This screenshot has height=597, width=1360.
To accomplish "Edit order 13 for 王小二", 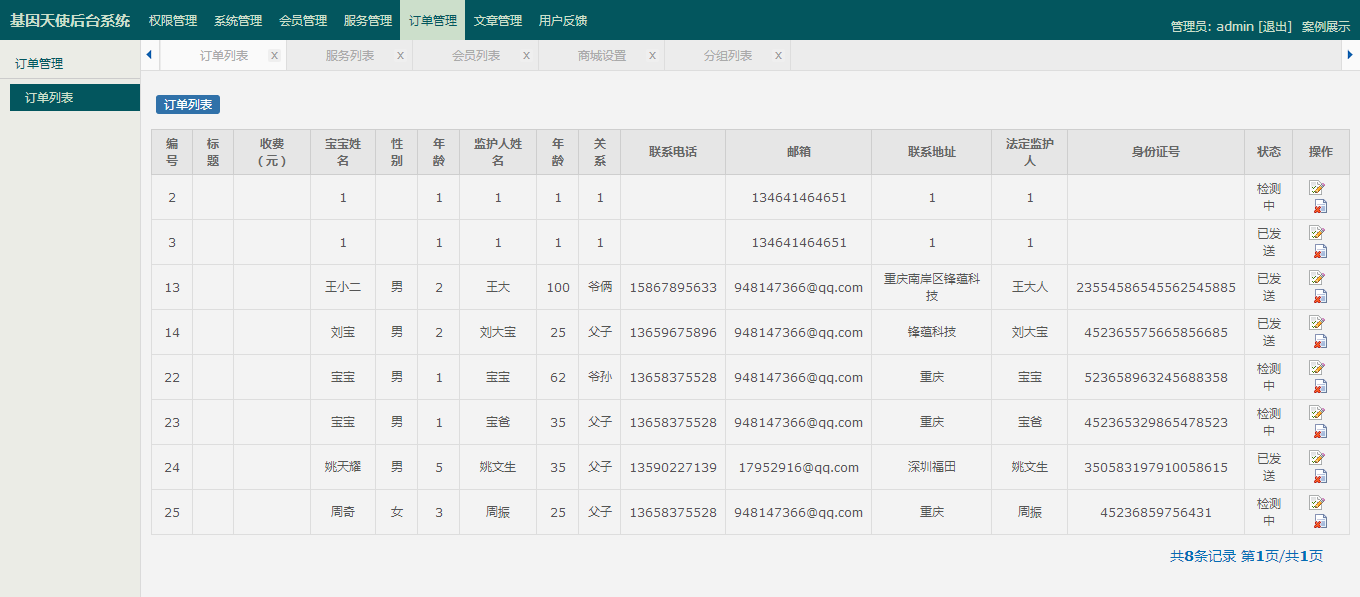I will click(x=1317, y=277).
